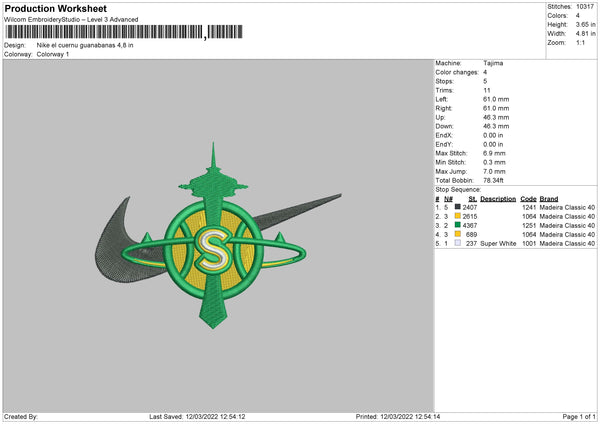Screen dimensions: 600x424
Task: Select the 'Super White' description text
Action: tap(498, 244)
